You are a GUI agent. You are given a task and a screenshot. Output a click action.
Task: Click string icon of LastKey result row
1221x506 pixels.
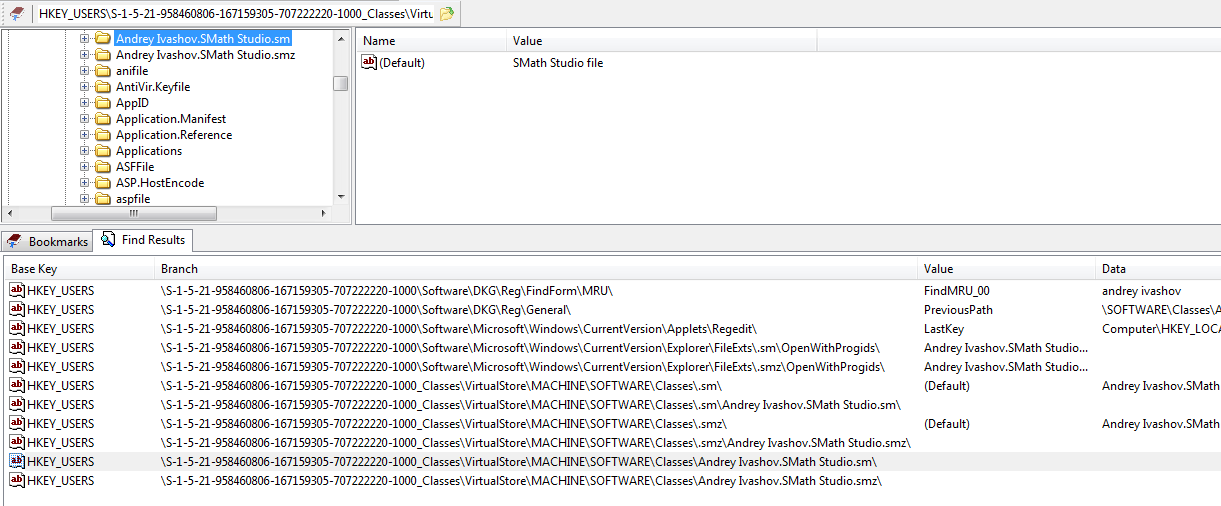click(x=16, y=329)
